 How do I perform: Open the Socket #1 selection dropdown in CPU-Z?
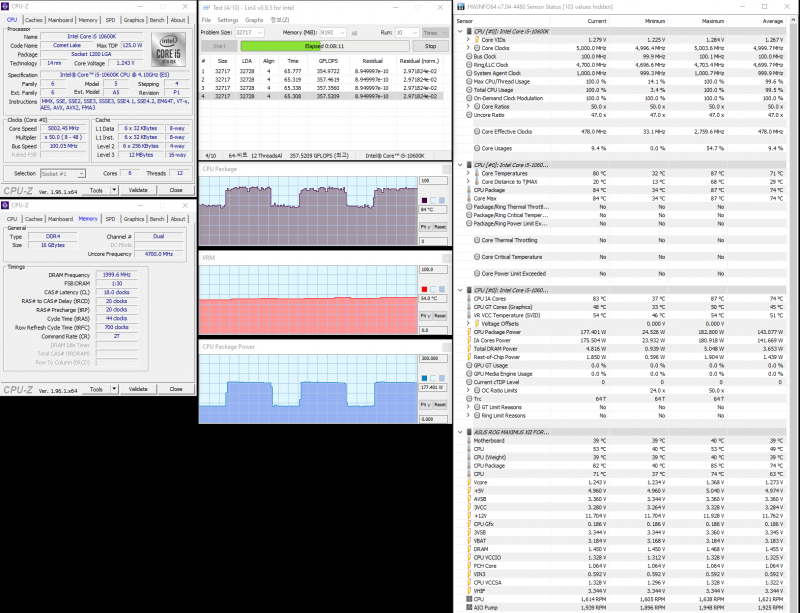(x=63, y=174)
